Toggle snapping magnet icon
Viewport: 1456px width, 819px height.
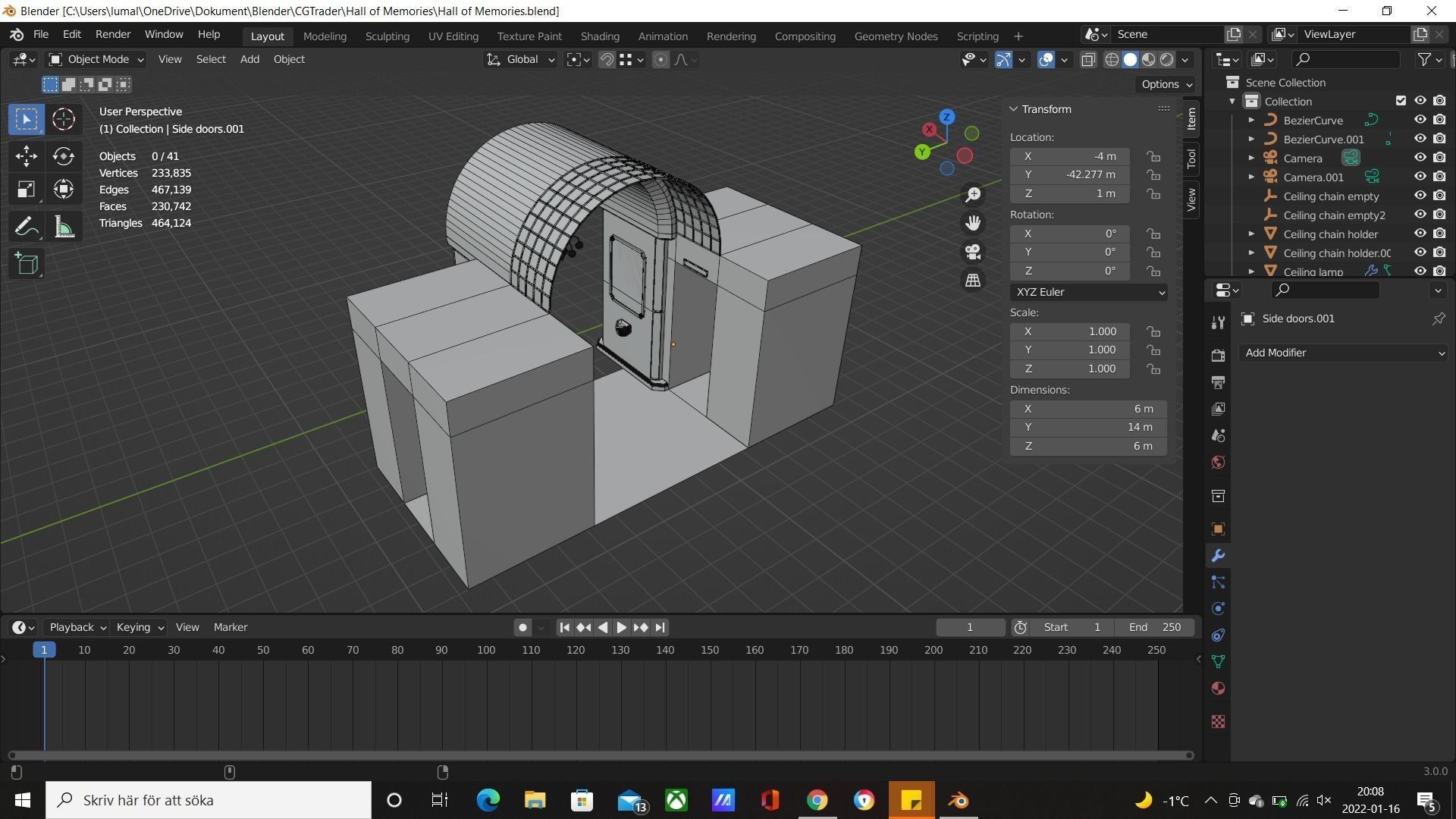607,59
